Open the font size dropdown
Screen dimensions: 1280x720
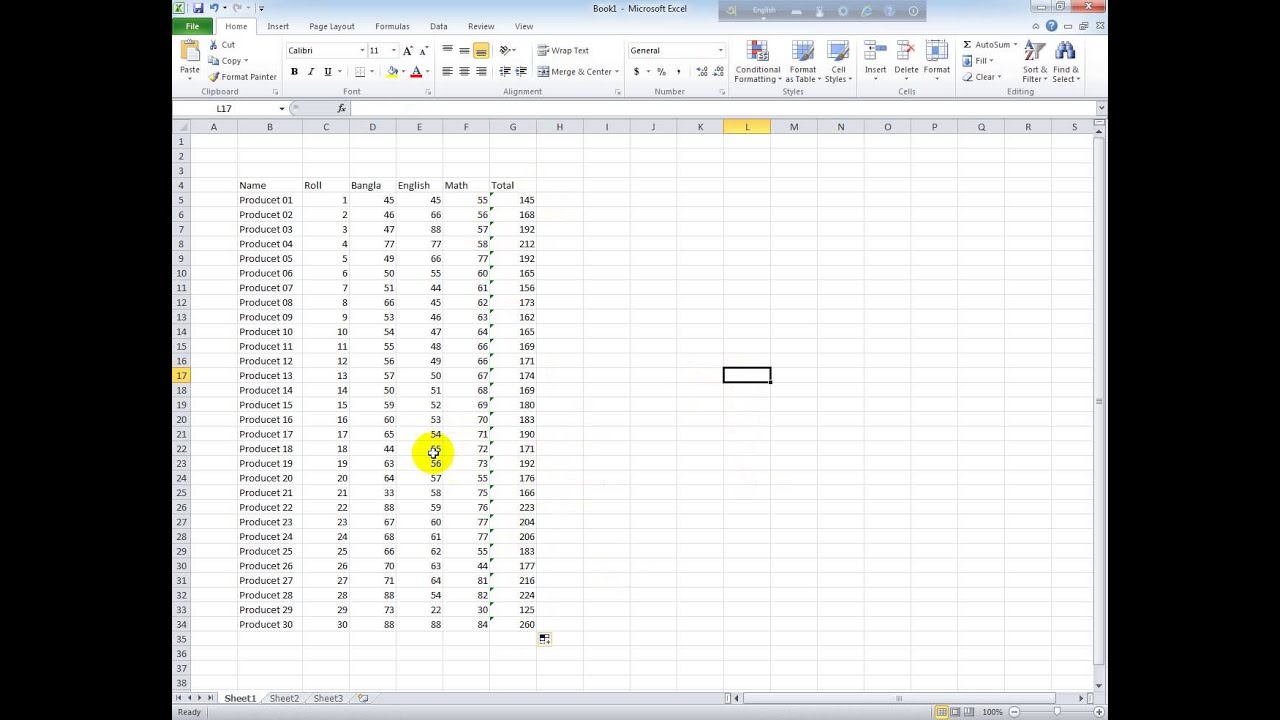[394, 50]
